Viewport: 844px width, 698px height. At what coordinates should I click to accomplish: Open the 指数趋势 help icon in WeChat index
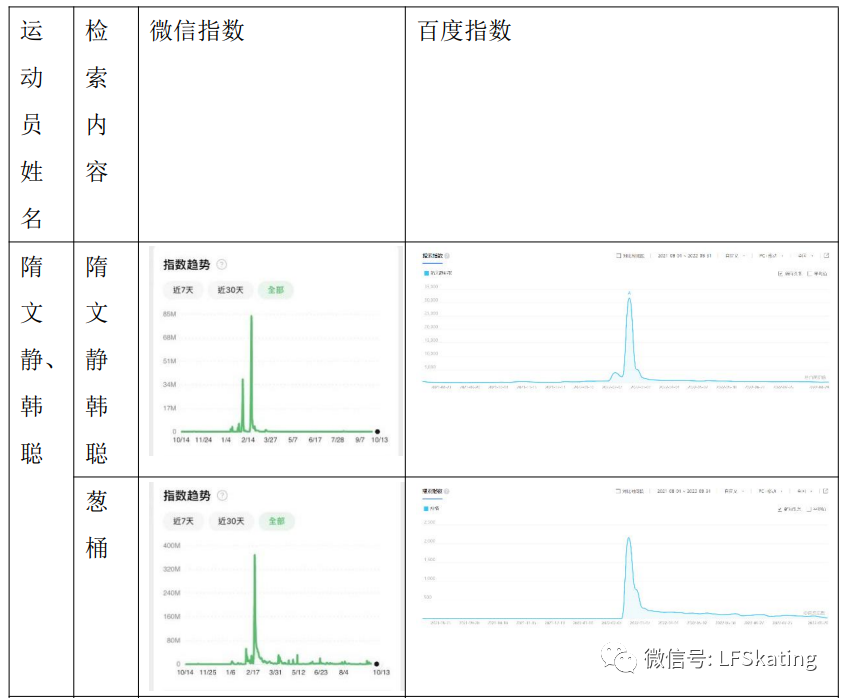(x=221, y=266)
